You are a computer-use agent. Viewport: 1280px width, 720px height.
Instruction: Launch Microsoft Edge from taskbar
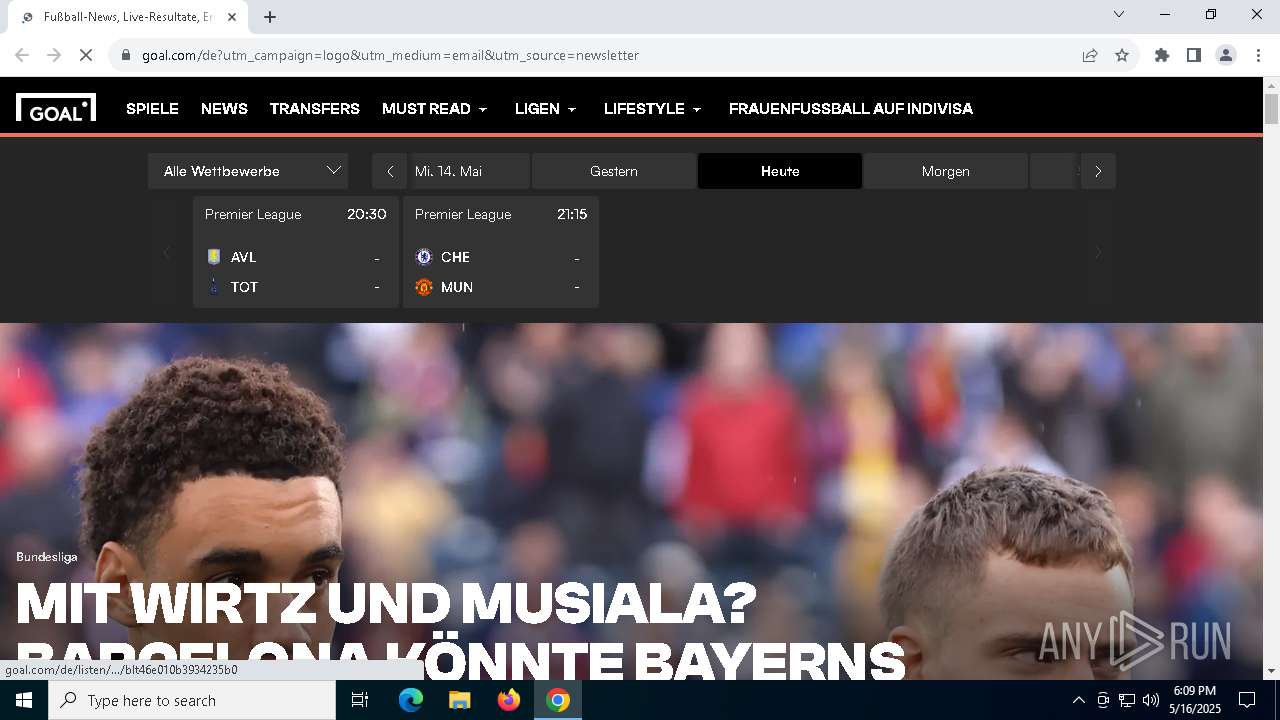(x=411, y=700)
